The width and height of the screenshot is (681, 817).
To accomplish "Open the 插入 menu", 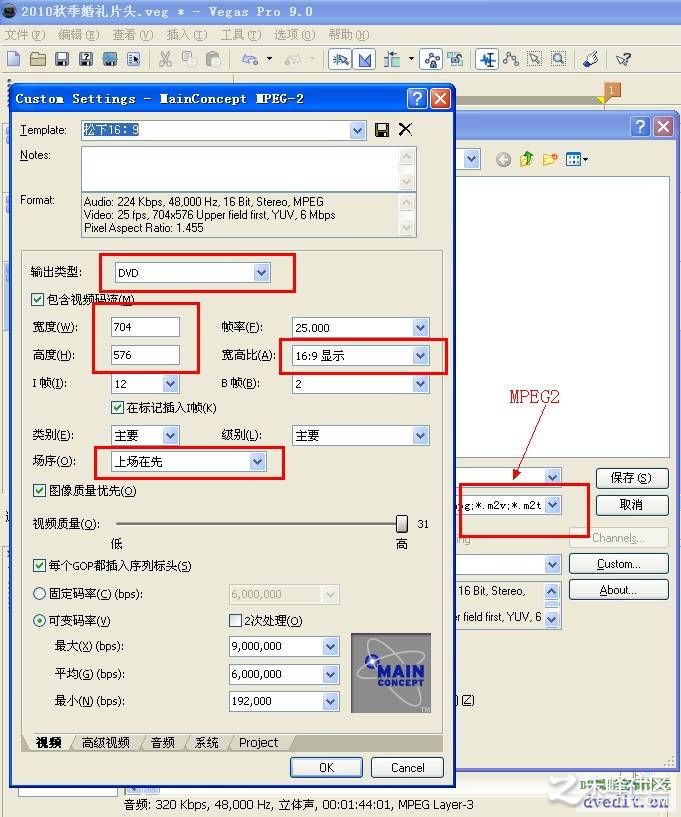I will [187, 35].
